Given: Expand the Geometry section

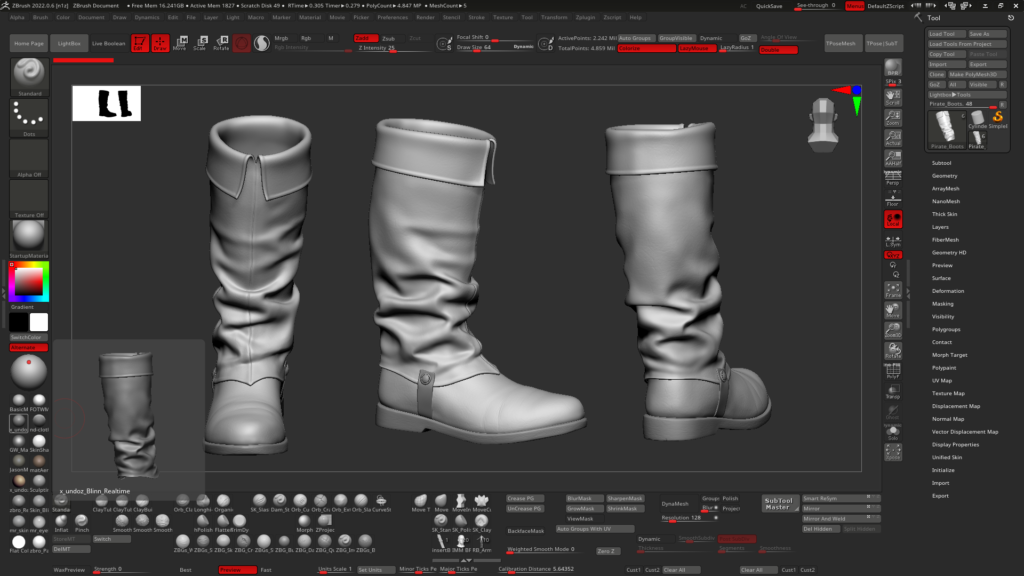Looking at the screenshot, I should pyautogui.click(x=944, y=175).
